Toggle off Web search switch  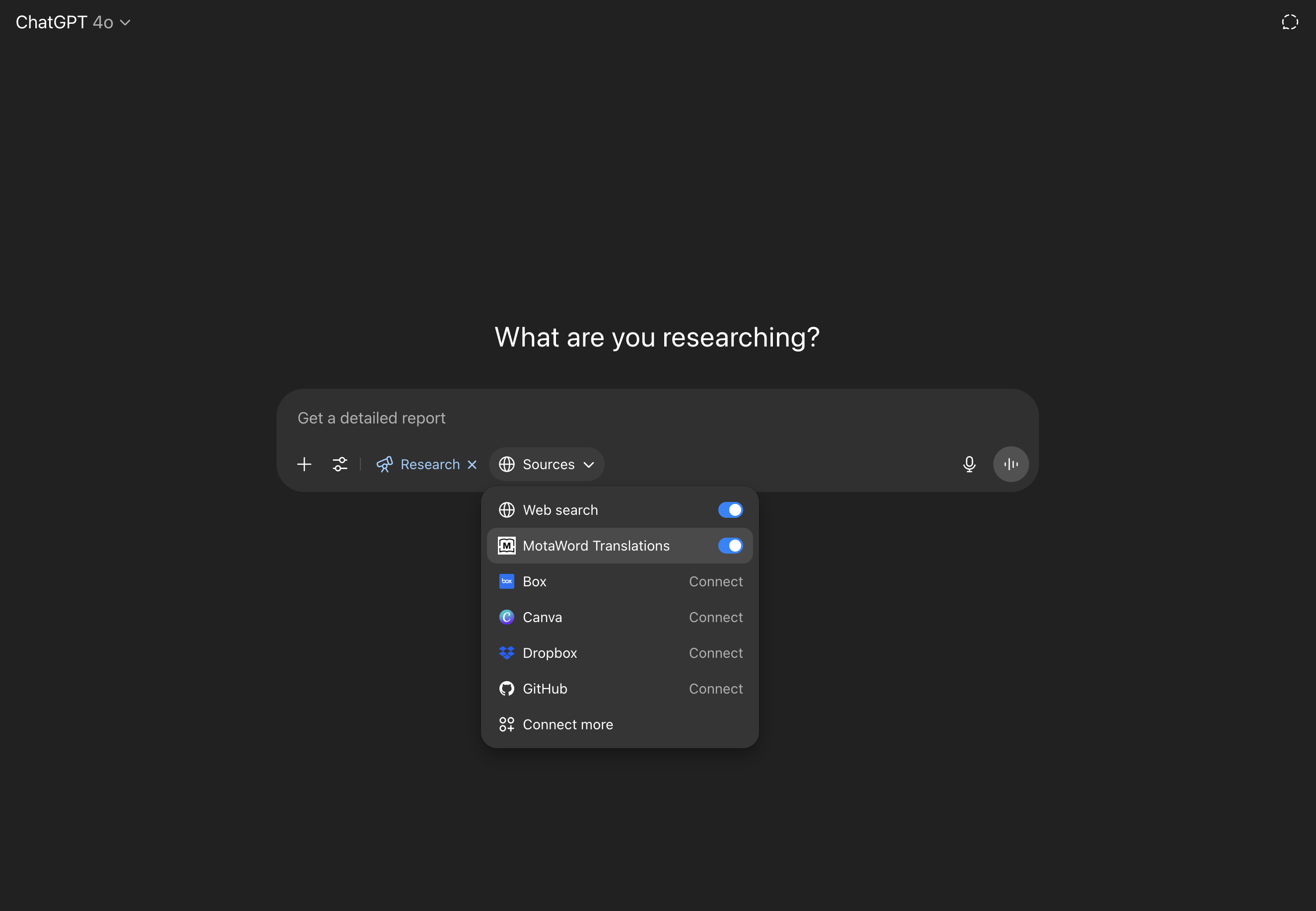pyautogui.click(x=731, y=510)
